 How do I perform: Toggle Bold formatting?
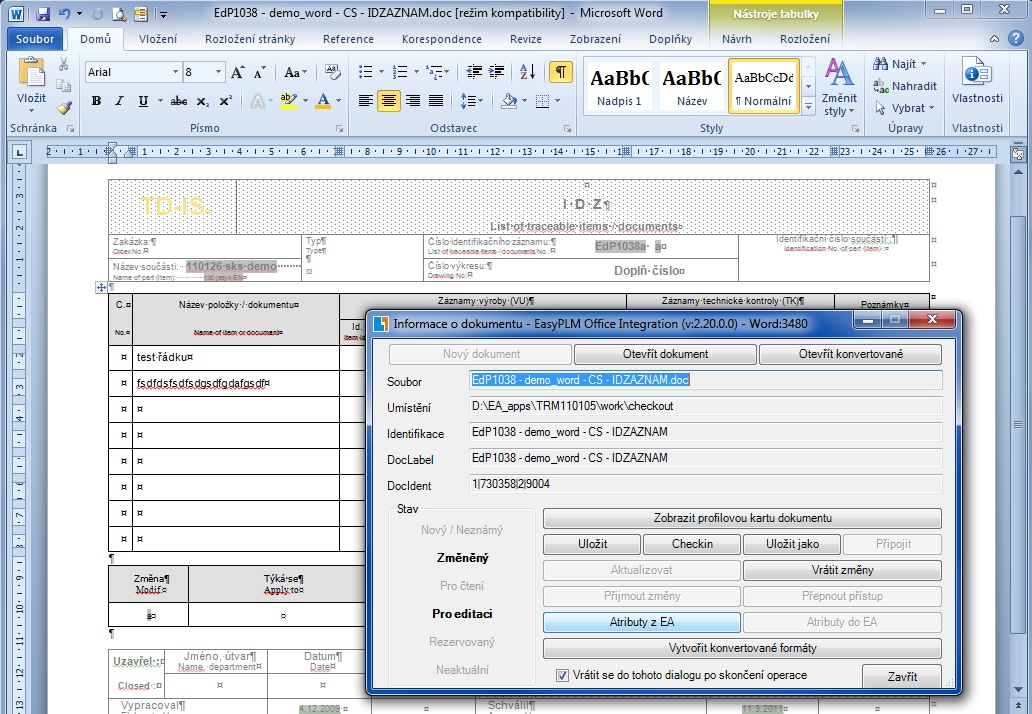(97, 101)
